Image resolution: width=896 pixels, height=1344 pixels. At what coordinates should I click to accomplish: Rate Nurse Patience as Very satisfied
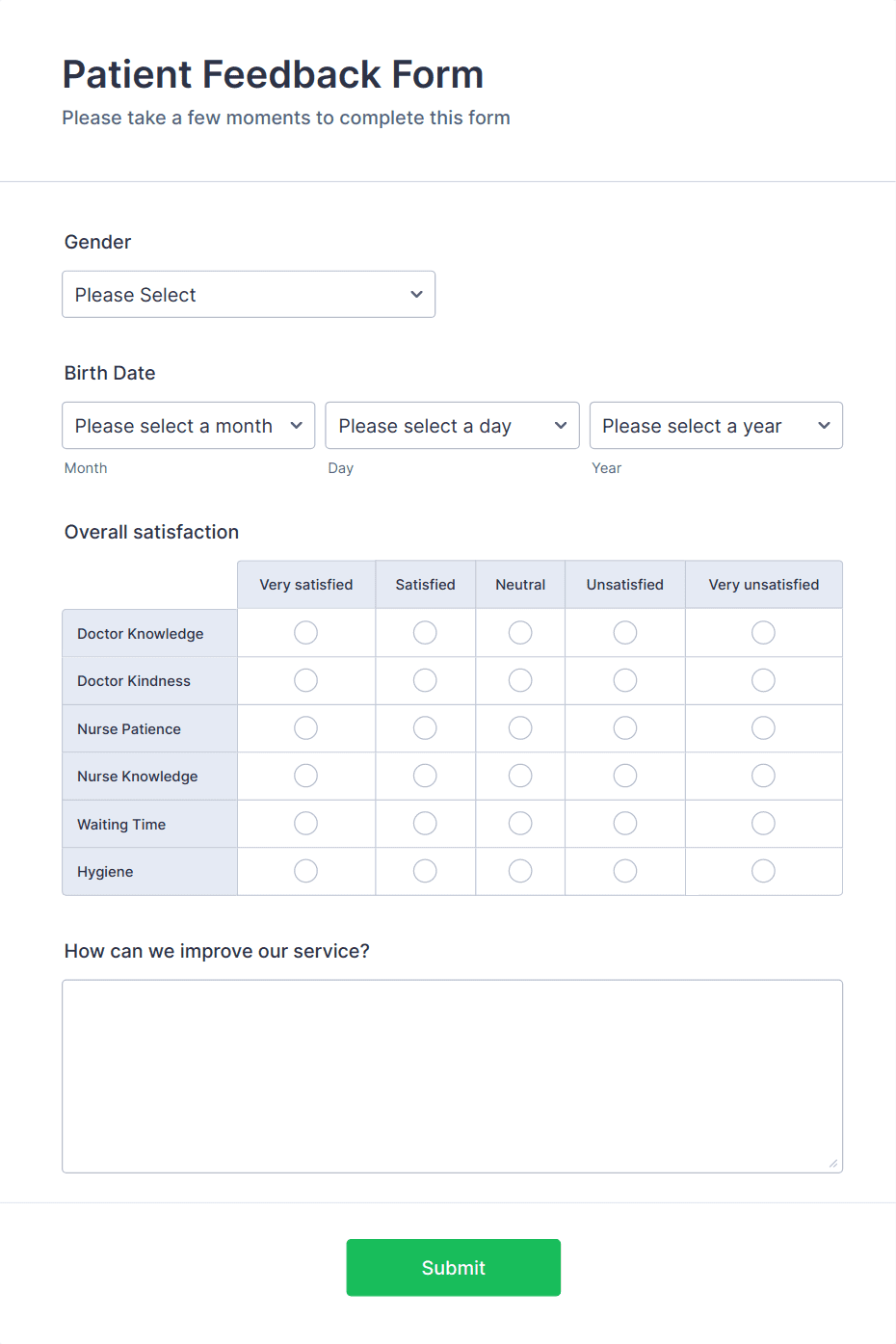pos(305,727)
